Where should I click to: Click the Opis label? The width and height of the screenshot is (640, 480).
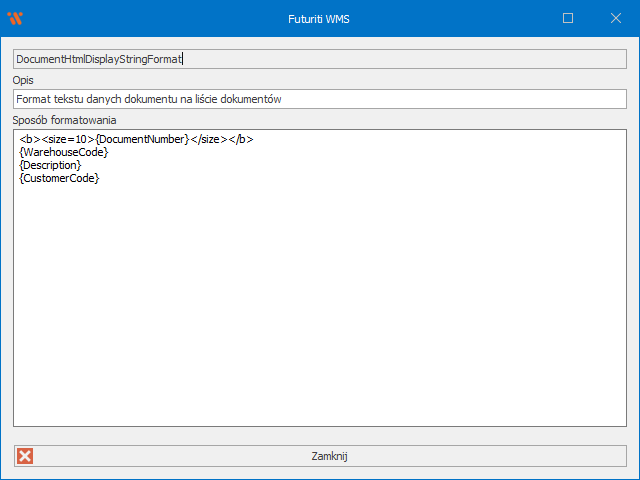coord(24,80)
